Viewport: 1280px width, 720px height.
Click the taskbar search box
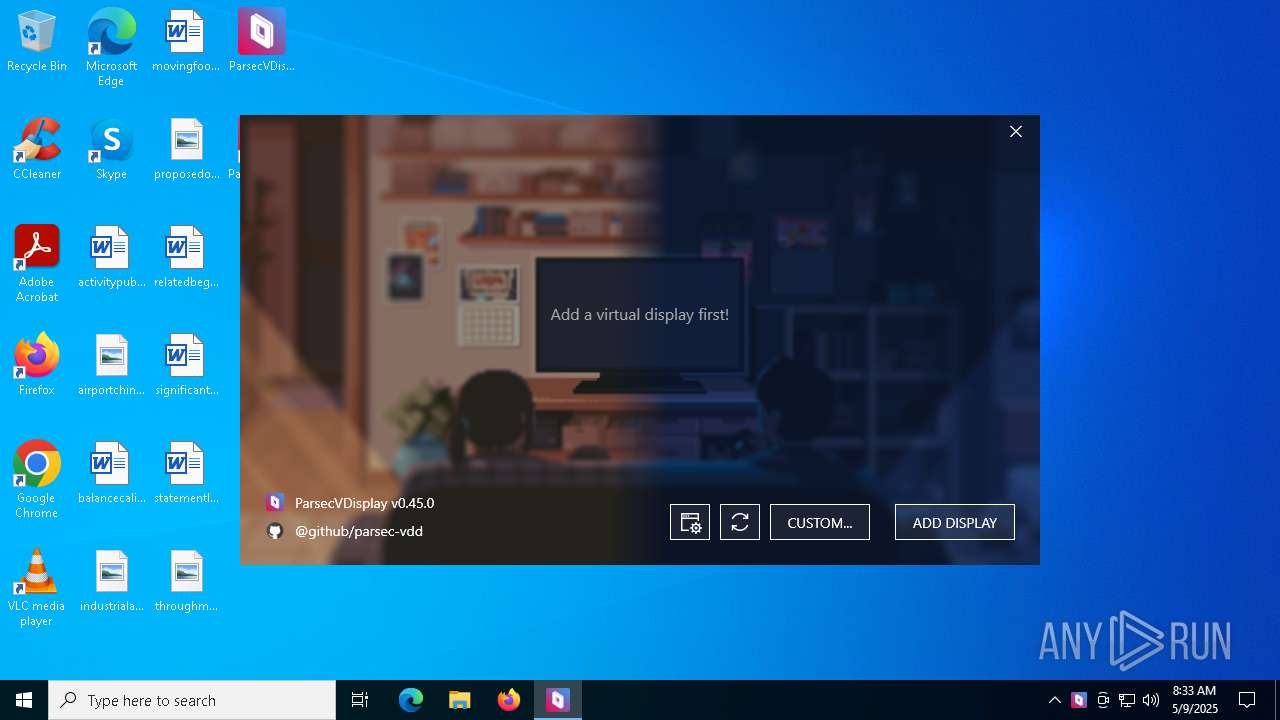pyautogui.click(x=192, y=700)
